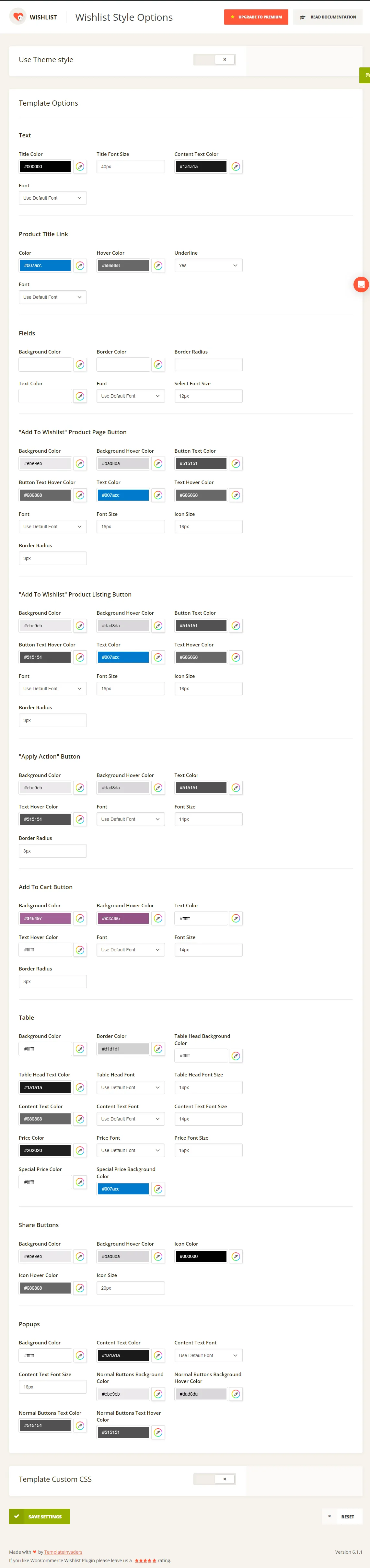Open picker icon for Add To Cart Background Hover Color
The image size is (370, 1568).
coord(157,919)
